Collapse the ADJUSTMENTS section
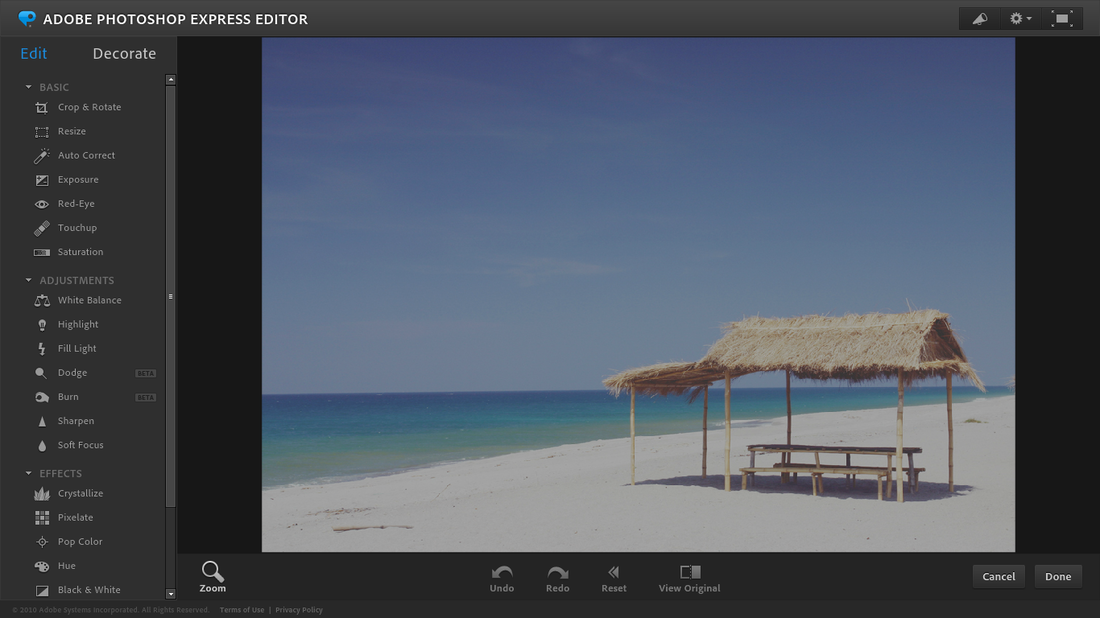Image resolution: width=1100 pixels, height=618 pixels. [x=29, y=280]
